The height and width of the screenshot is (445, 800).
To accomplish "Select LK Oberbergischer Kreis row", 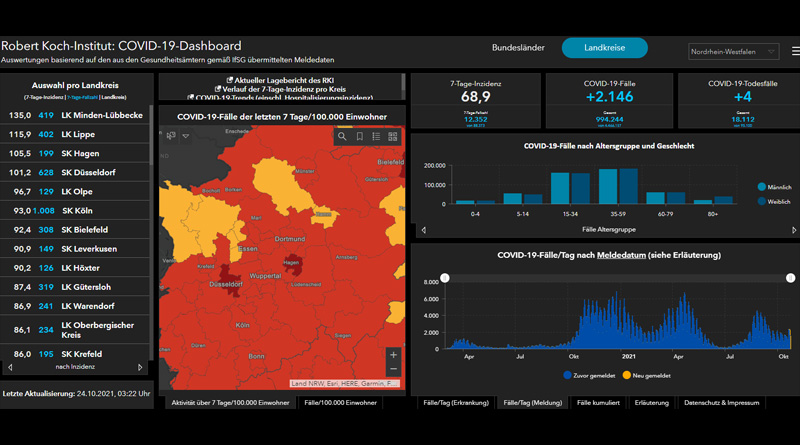I will click(x=74, y=330).
